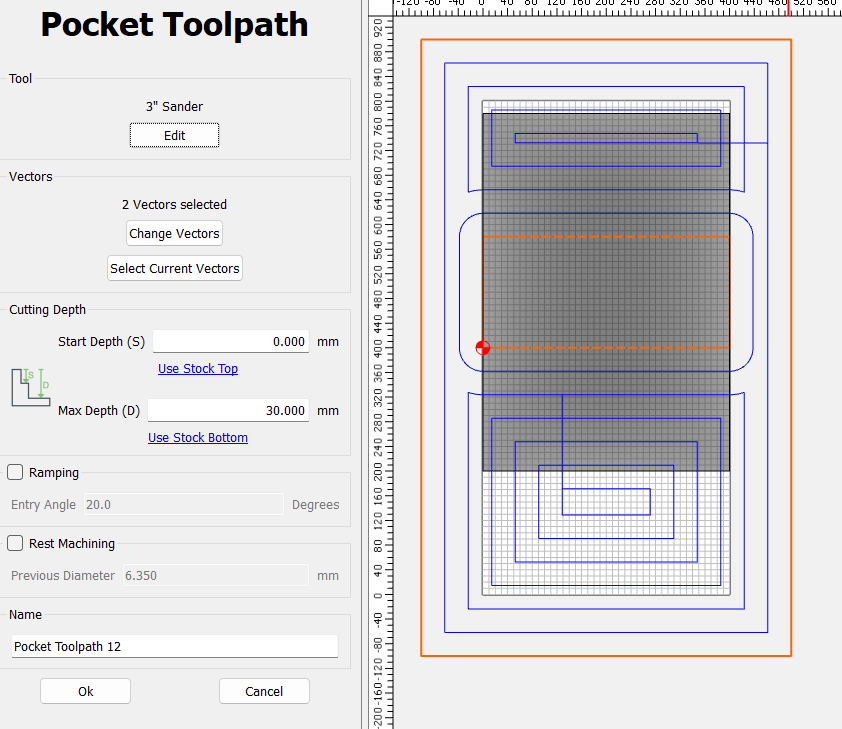842x729 pixels.
Task: Focus the Start Depth (S) input field
Action: (x=231, y=341)
